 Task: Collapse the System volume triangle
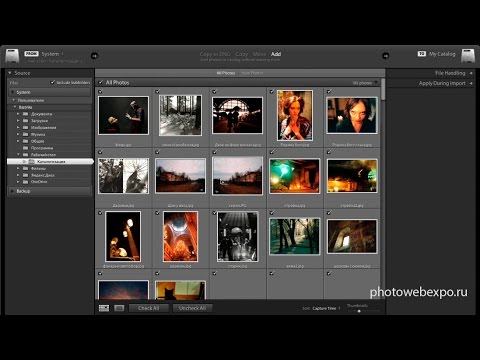point(12,92)
